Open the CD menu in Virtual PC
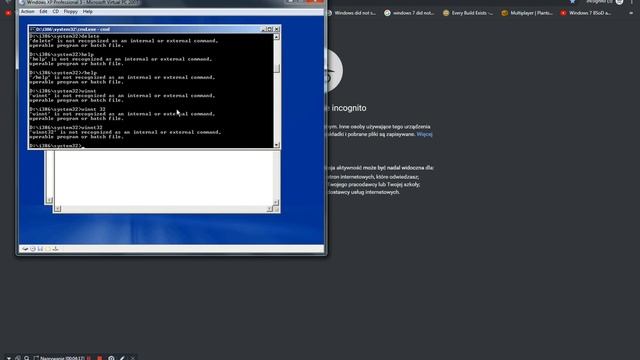The image size is (640, 360). point(56,11)
